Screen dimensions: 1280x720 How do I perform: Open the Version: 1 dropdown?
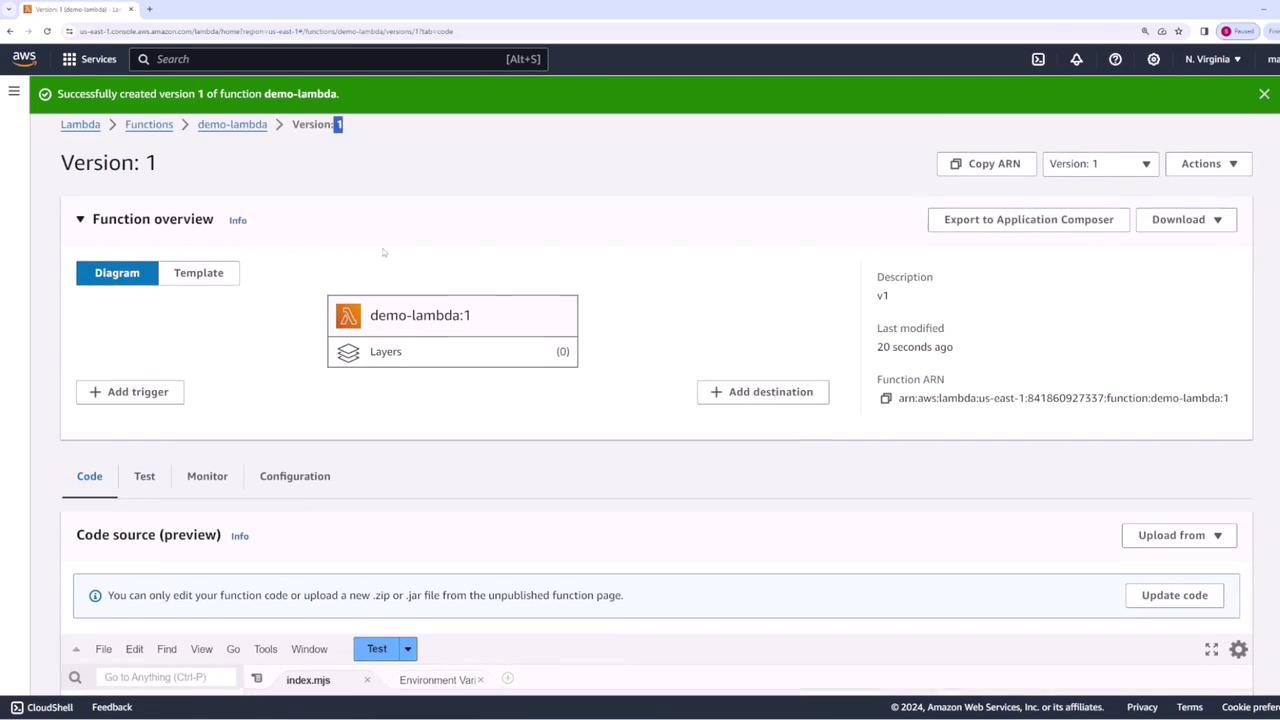1100,164
